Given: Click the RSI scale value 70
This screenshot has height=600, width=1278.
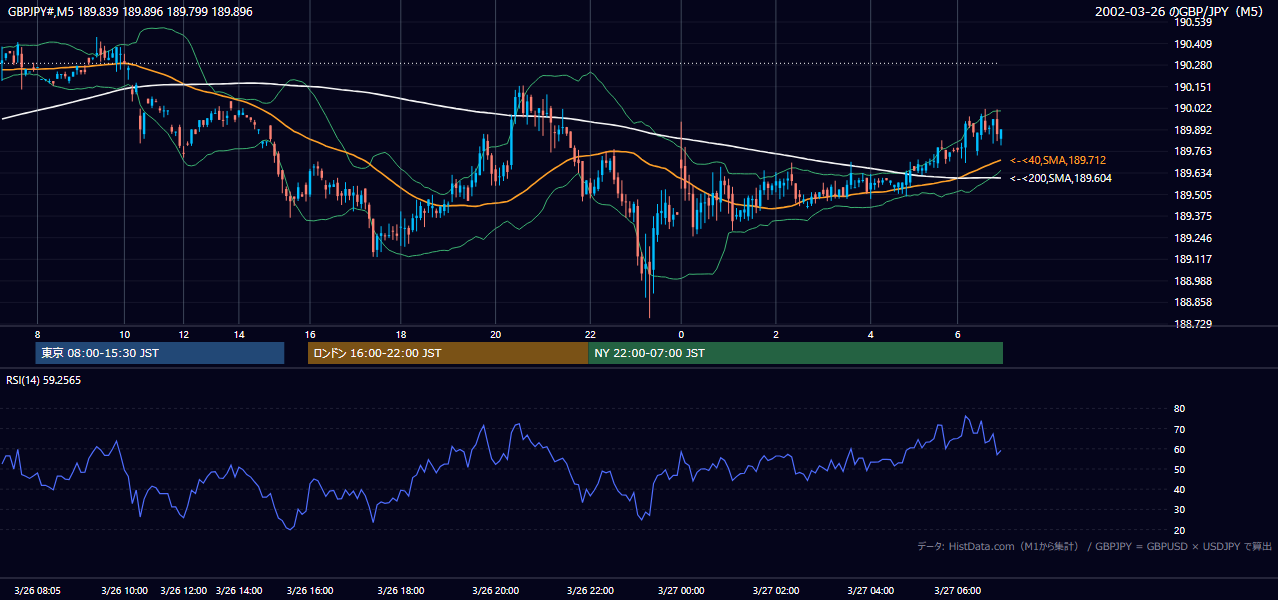Looking at the screenshot, I should 1179,429.
